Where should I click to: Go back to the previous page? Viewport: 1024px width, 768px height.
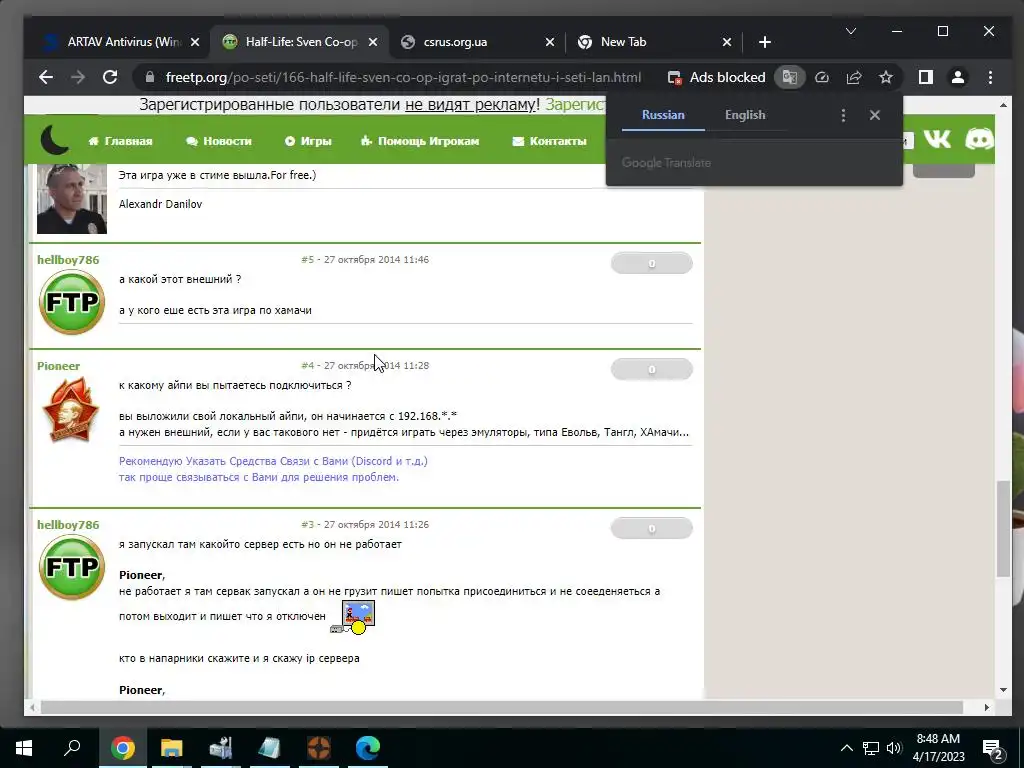(45, 77)
